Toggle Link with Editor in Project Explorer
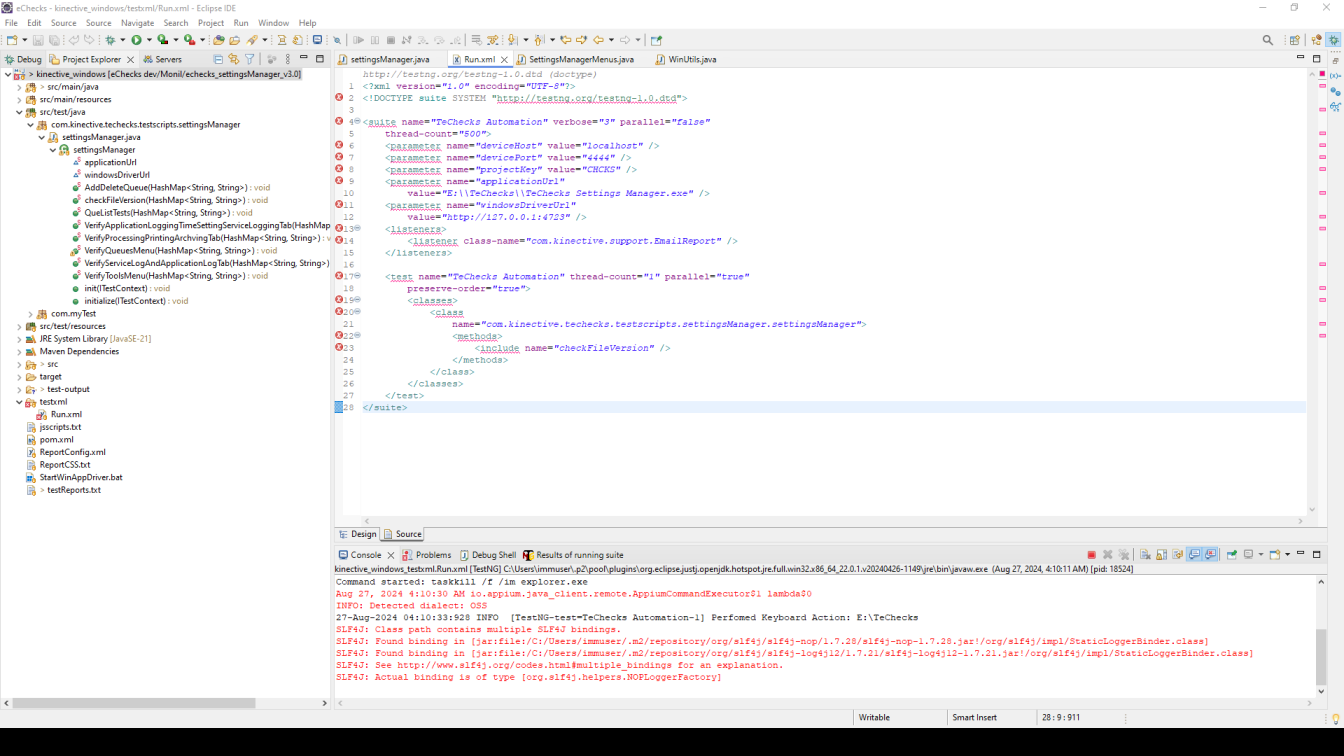Viewport: 1344px width, 756px height. 234,59
